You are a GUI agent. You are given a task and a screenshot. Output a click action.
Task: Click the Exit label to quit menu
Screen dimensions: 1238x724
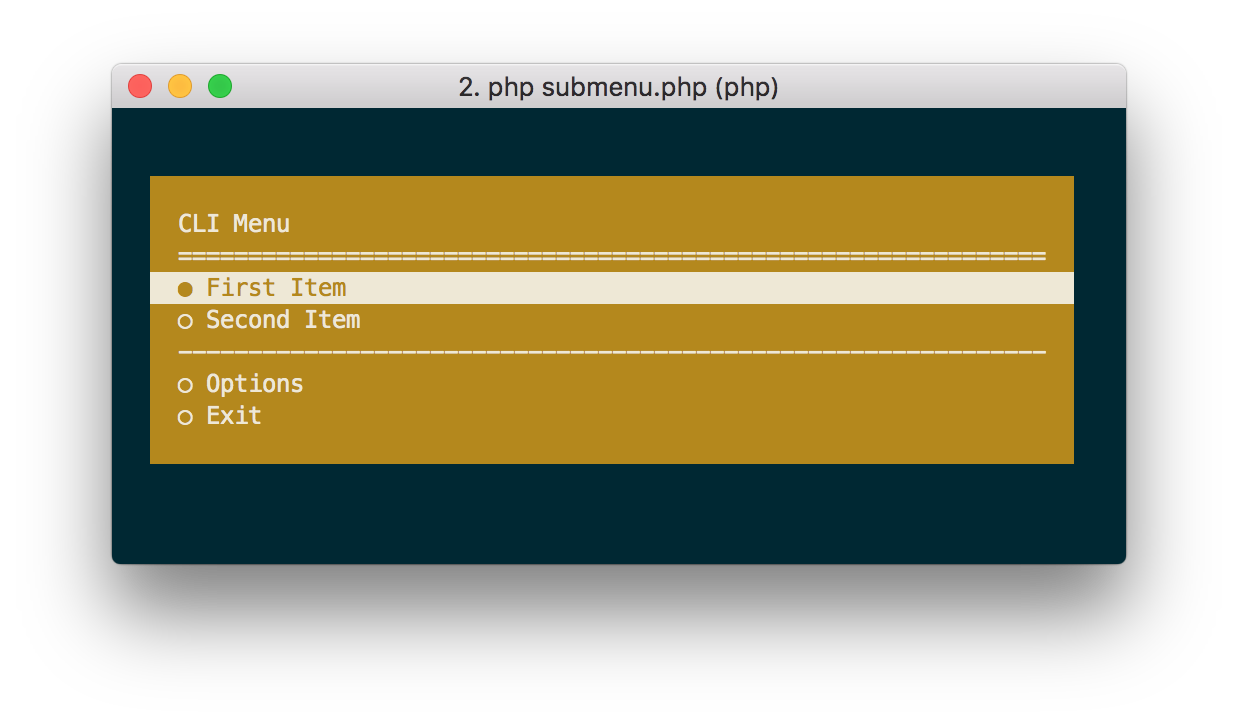click(234, 416)
